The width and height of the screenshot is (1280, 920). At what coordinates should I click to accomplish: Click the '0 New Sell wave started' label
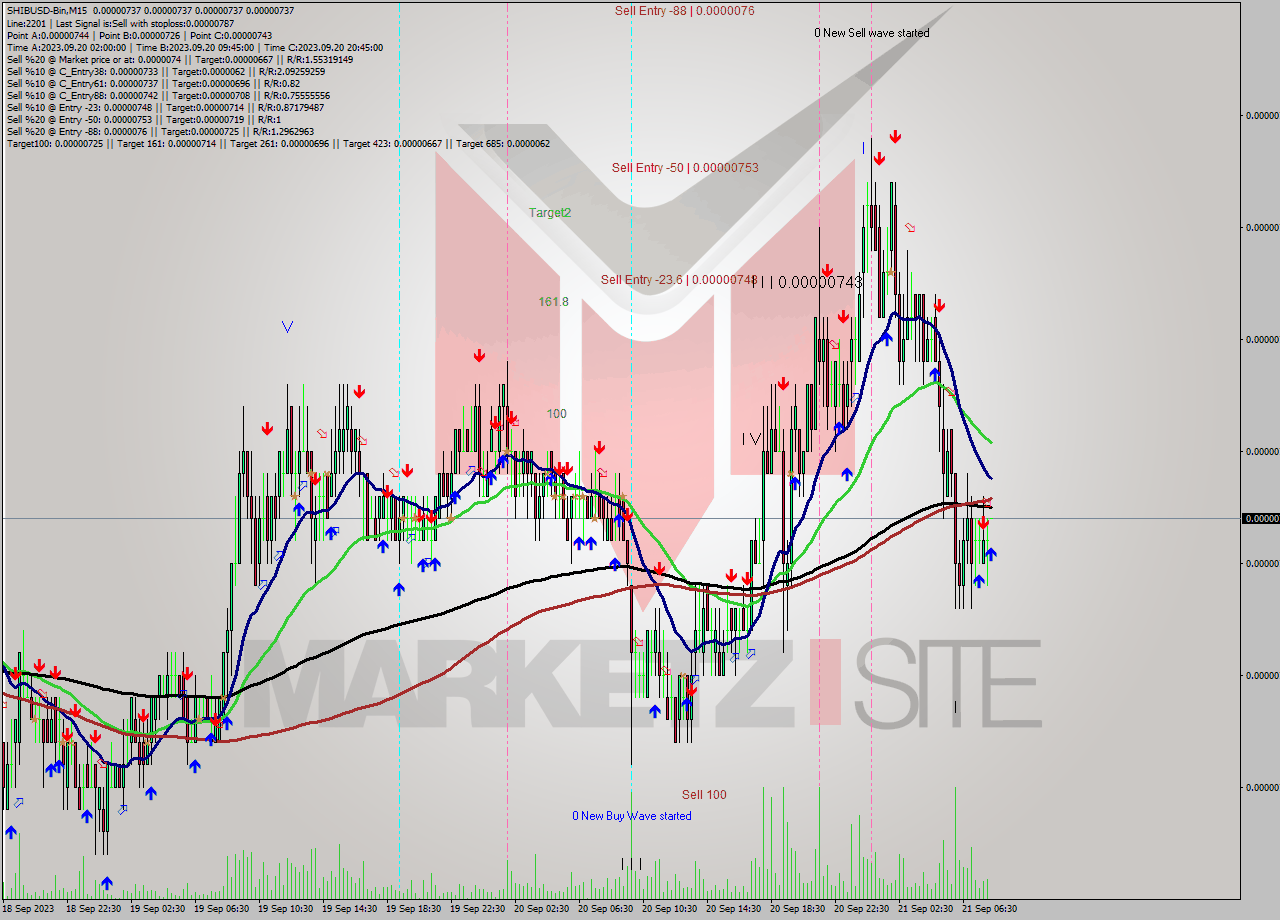click(871, 33)
